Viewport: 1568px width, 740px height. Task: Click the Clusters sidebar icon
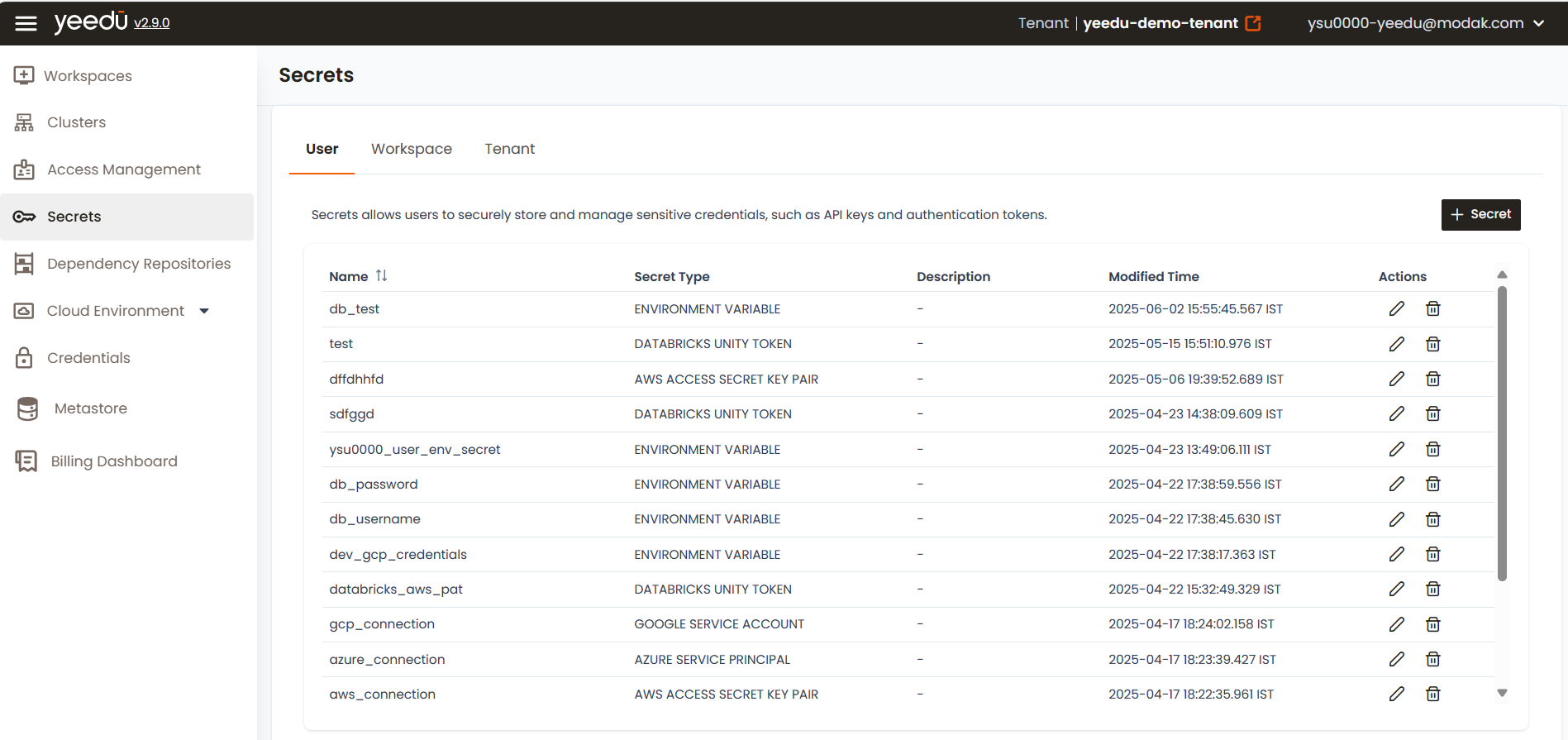coord(24,122)
